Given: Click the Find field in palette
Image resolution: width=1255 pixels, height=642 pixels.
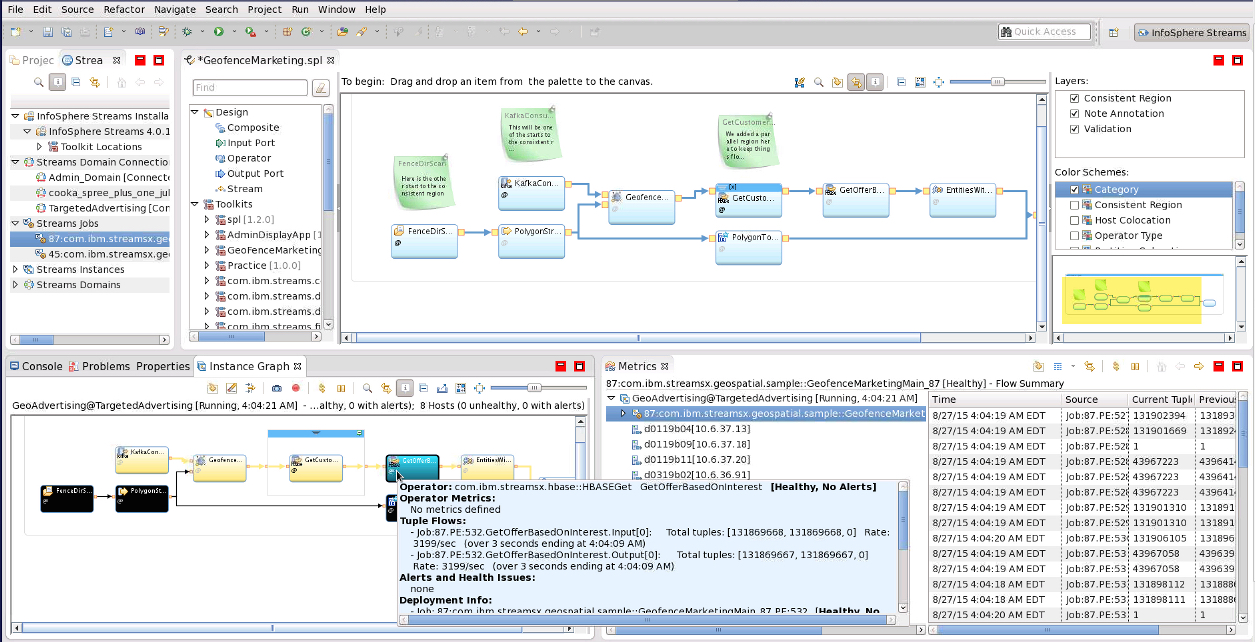Looking at the screenshot, I should tap(250, 88).
